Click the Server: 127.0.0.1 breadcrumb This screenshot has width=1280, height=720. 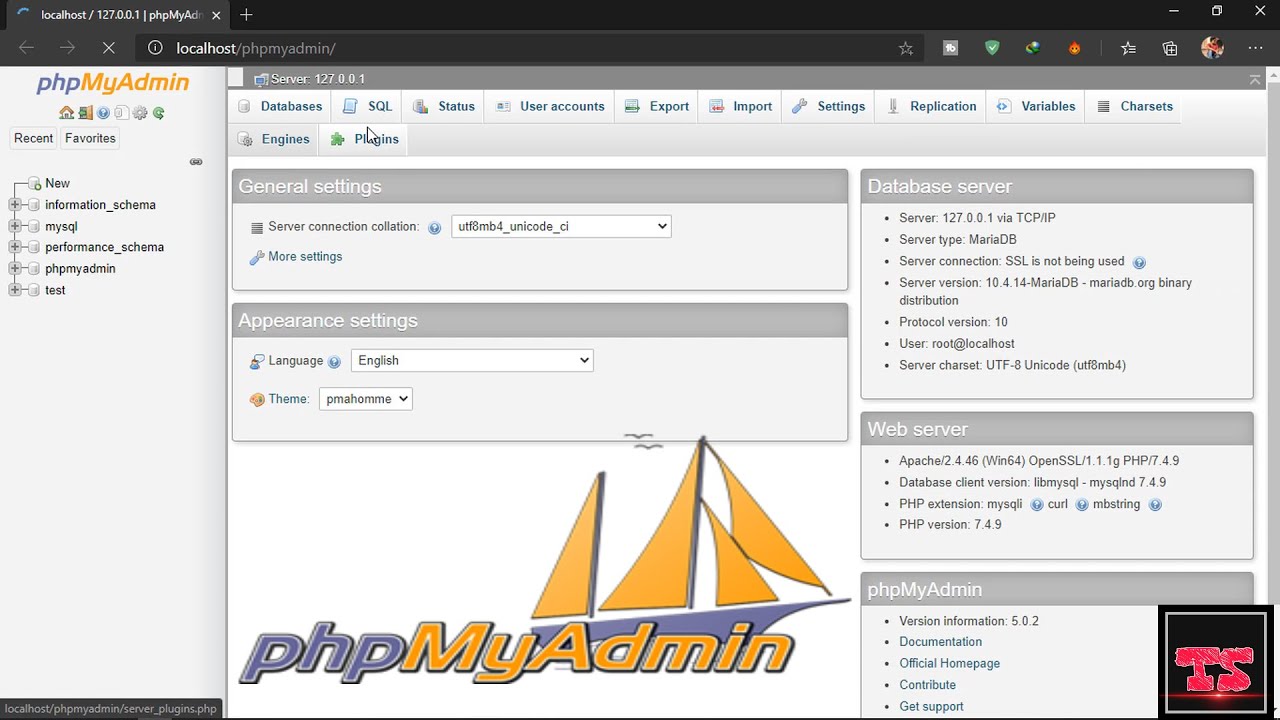[317, 79]
